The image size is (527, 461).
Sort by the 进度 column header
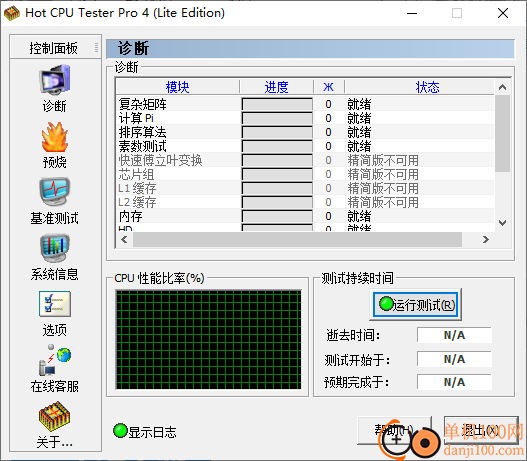point(277,87)
